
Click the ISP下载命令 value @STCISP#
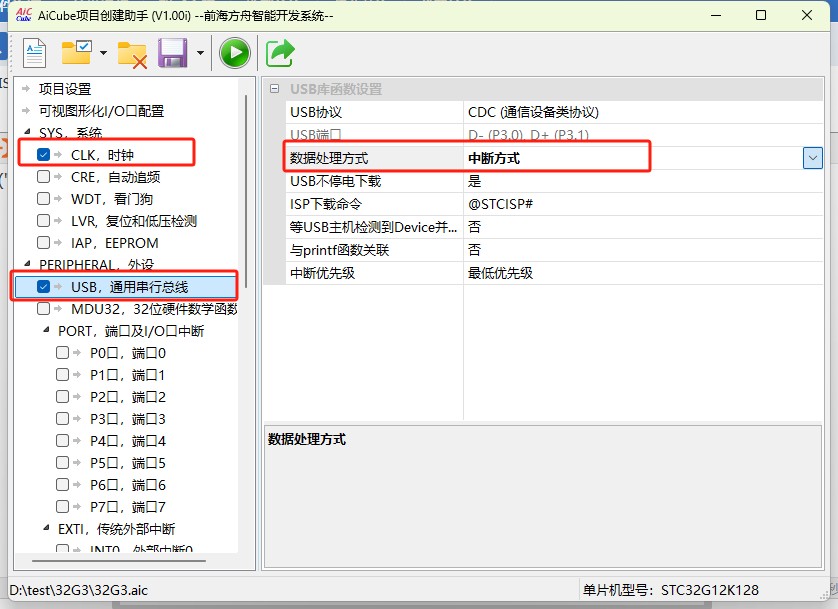(x=500, y=204)
